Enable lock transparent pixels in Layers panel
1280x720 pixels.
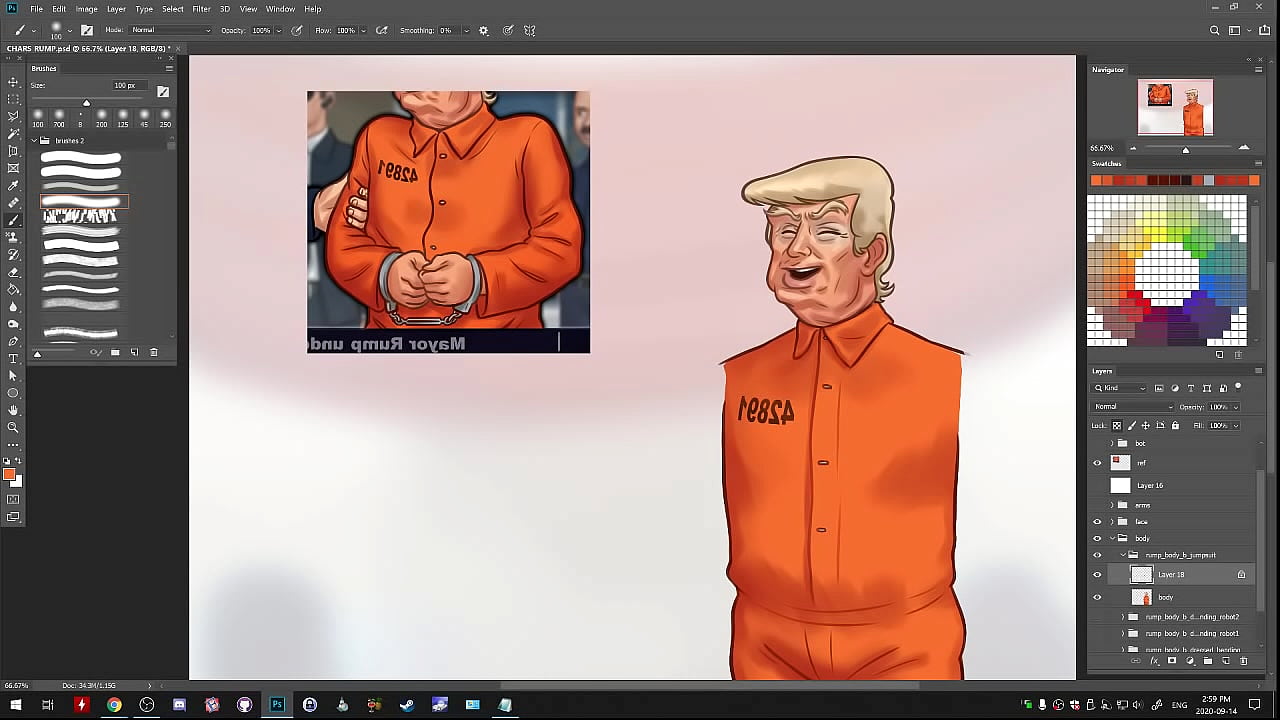coord(1116,425)
